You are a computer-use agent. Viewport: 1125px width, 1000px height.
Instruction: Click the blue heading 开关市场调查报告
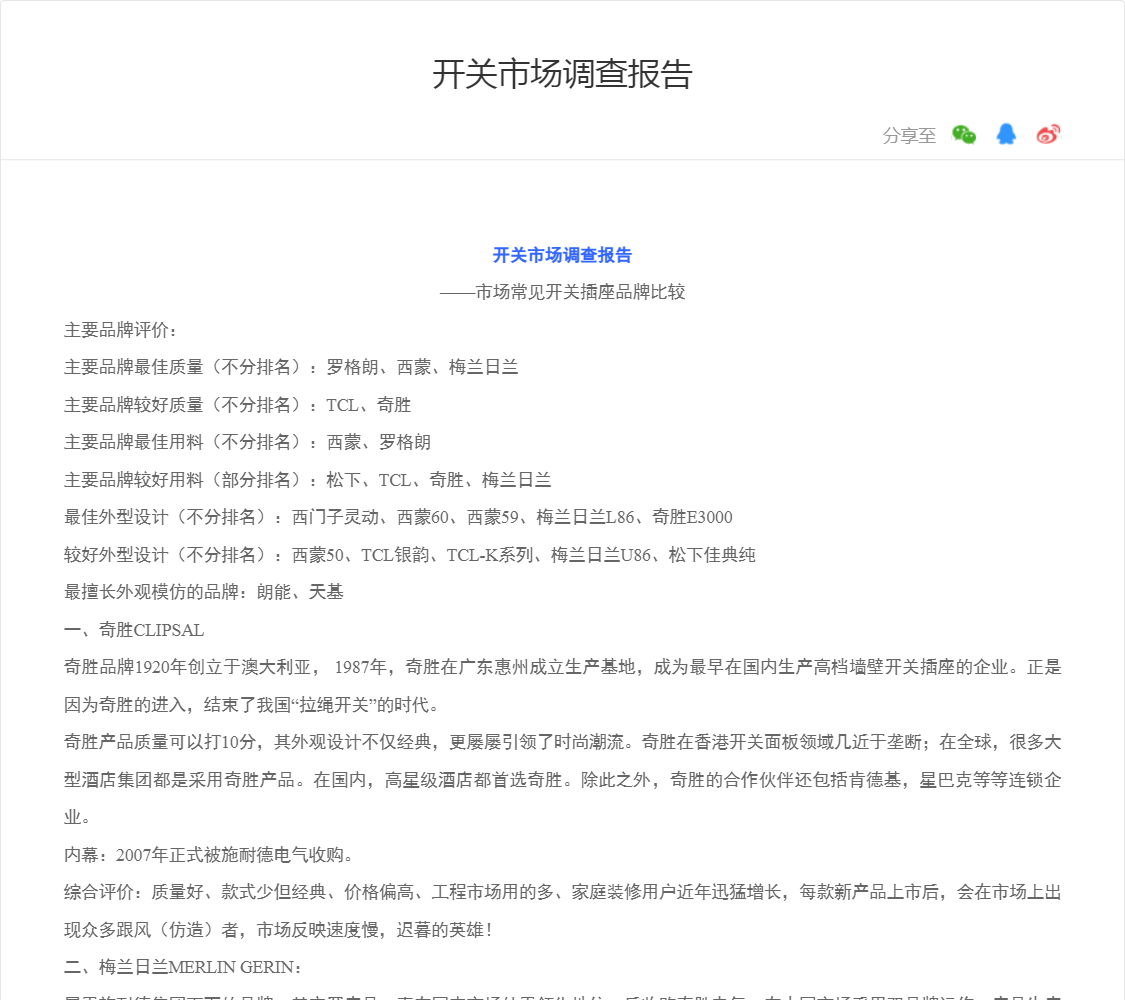562,255
